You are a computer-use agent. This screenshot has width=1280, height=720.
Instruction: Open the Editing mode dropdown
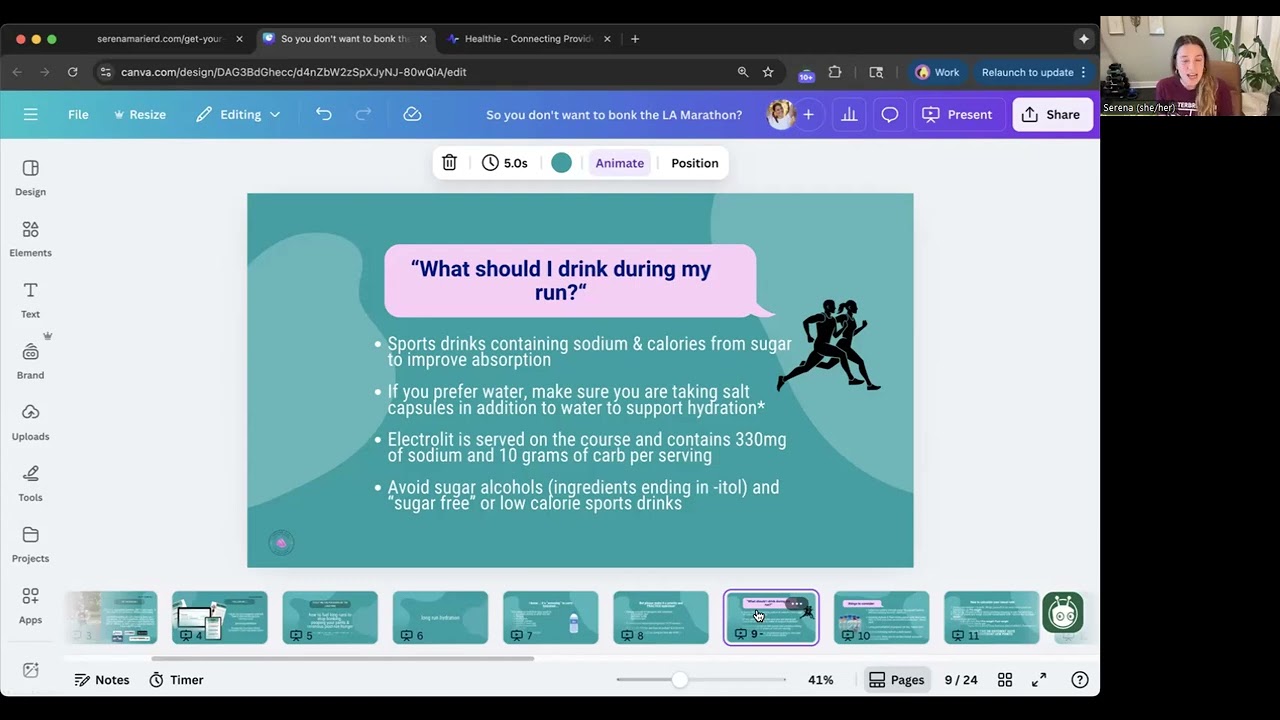pyautogui.click(x=238, y=114)
